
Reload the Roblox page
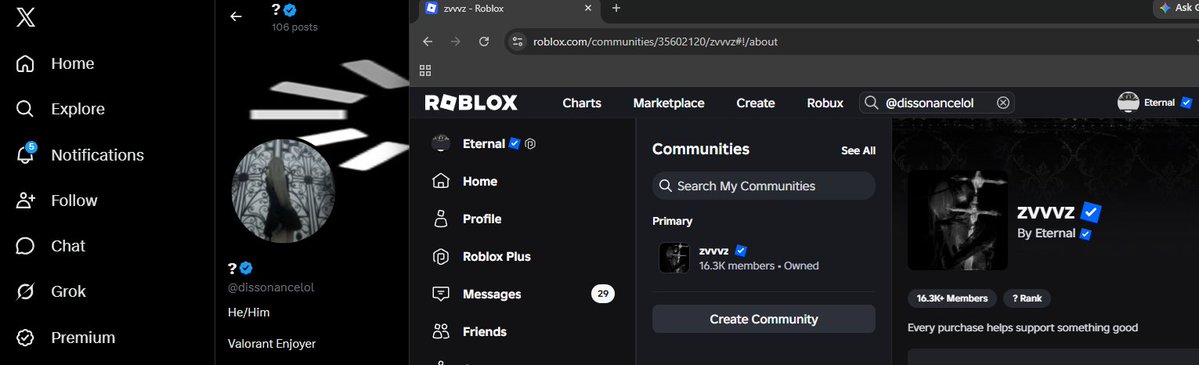(x=484, y=41)
